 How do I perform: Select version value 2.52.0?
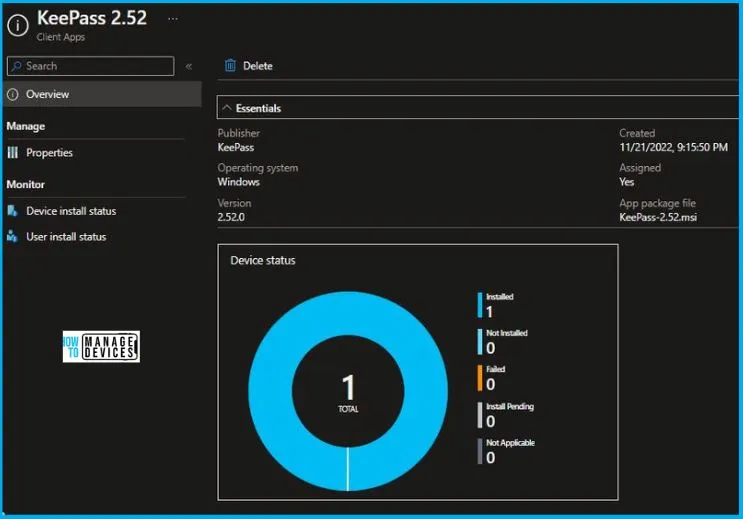pyautogui.click(x=231, y=217)
